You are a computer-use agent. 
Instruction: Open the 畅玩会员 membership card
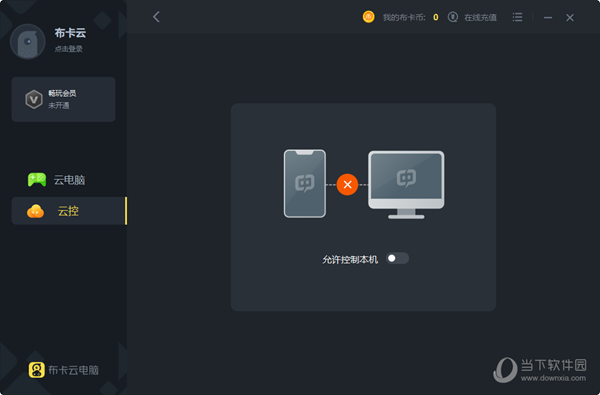64,100
